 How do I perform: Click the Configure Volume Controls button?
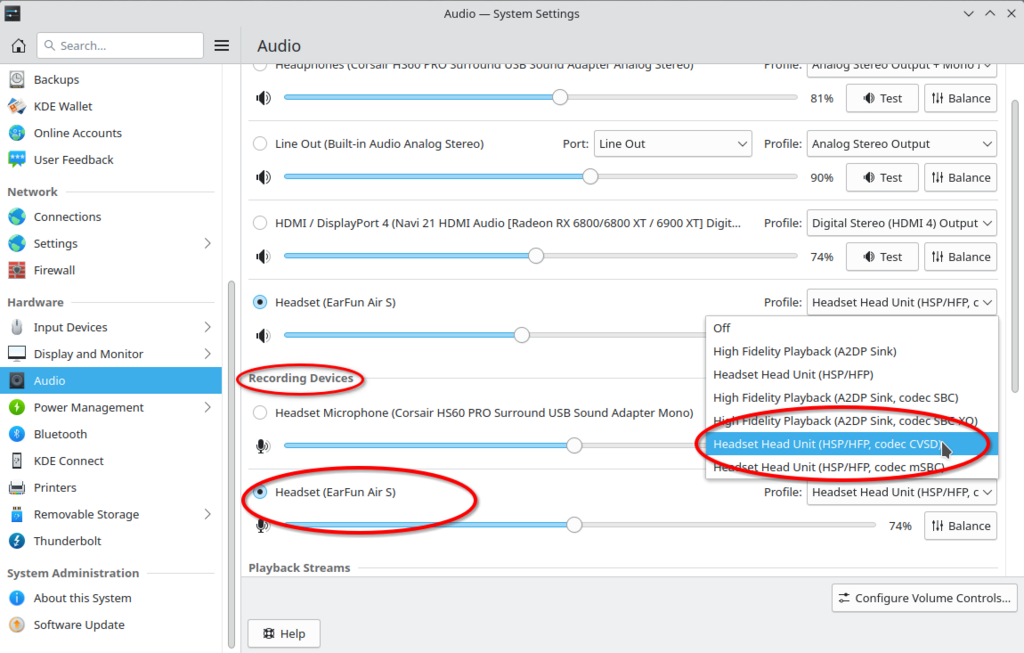(924, 598)
